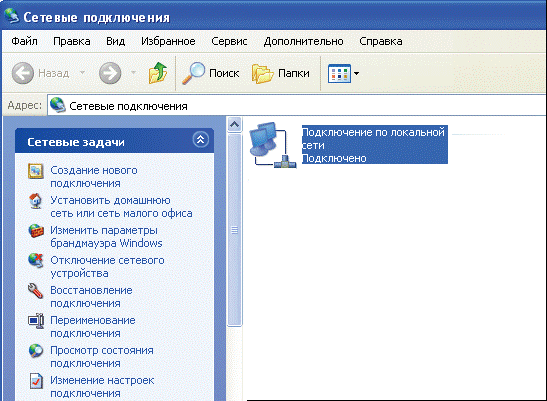Click Просмотр состояния подключения link
The height and width of the screenshot is (401, 547).
(x=102, y=357)
